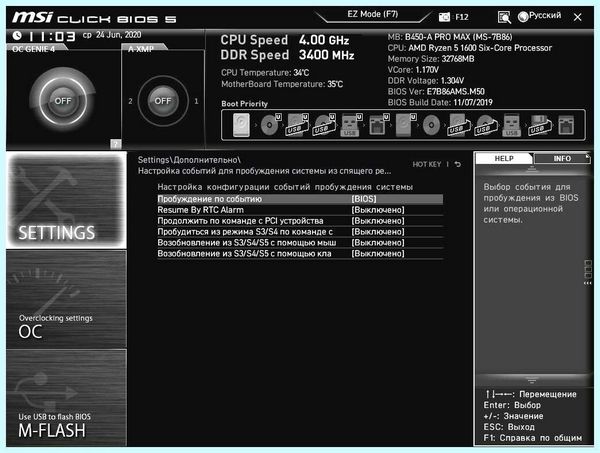Open the SETTINGS section tile

[x=66, y=200]
